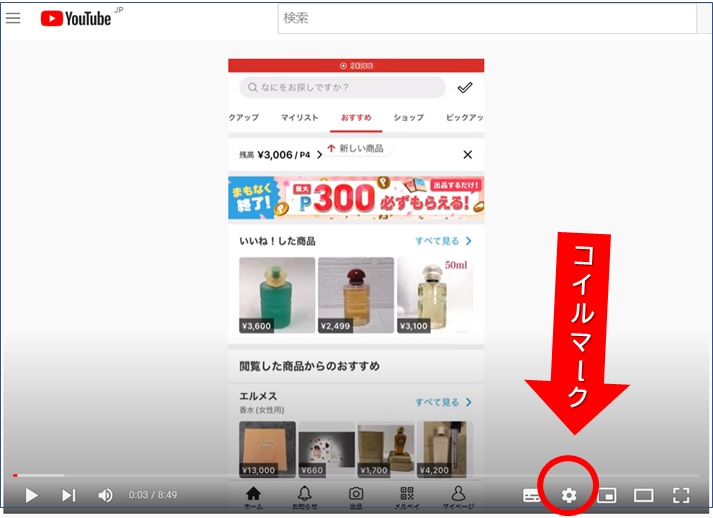Open the video settings gear icon
Screen dimensions: 713x518
pyautogui.click(x=569, y=495)
